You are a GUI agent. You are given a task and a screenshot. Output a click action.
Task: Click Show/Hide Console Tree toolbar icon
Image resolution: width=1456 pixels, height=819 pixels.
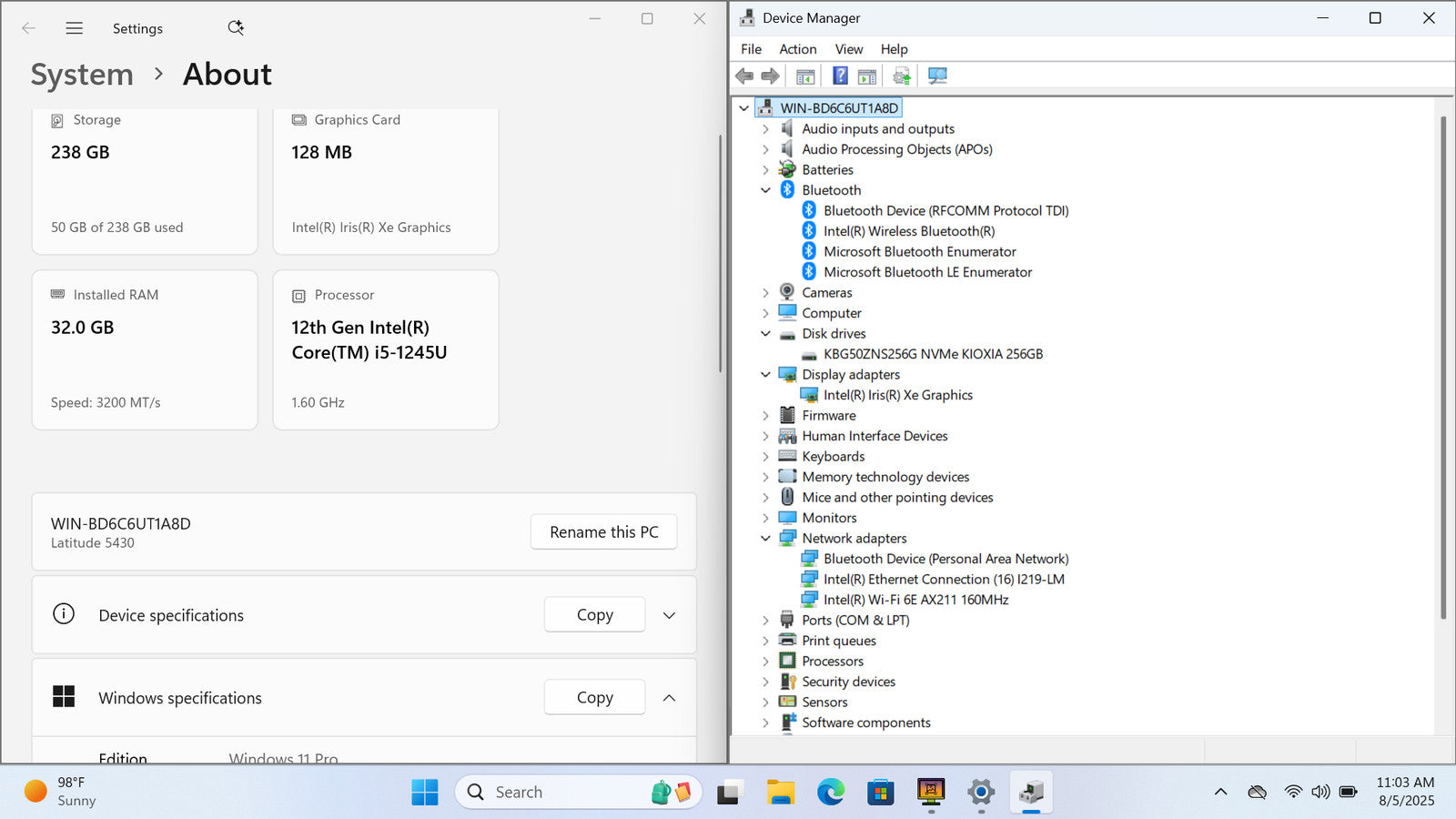[805, 76]
